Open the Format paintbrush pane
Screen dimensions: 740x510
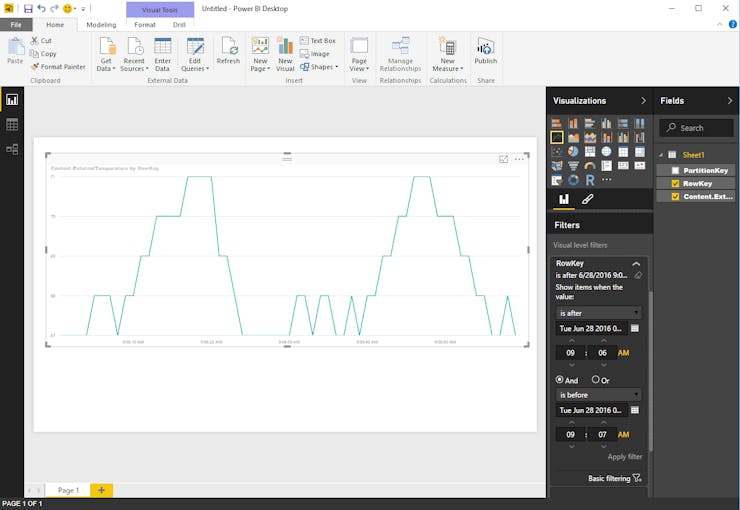[x=588, y=199]
